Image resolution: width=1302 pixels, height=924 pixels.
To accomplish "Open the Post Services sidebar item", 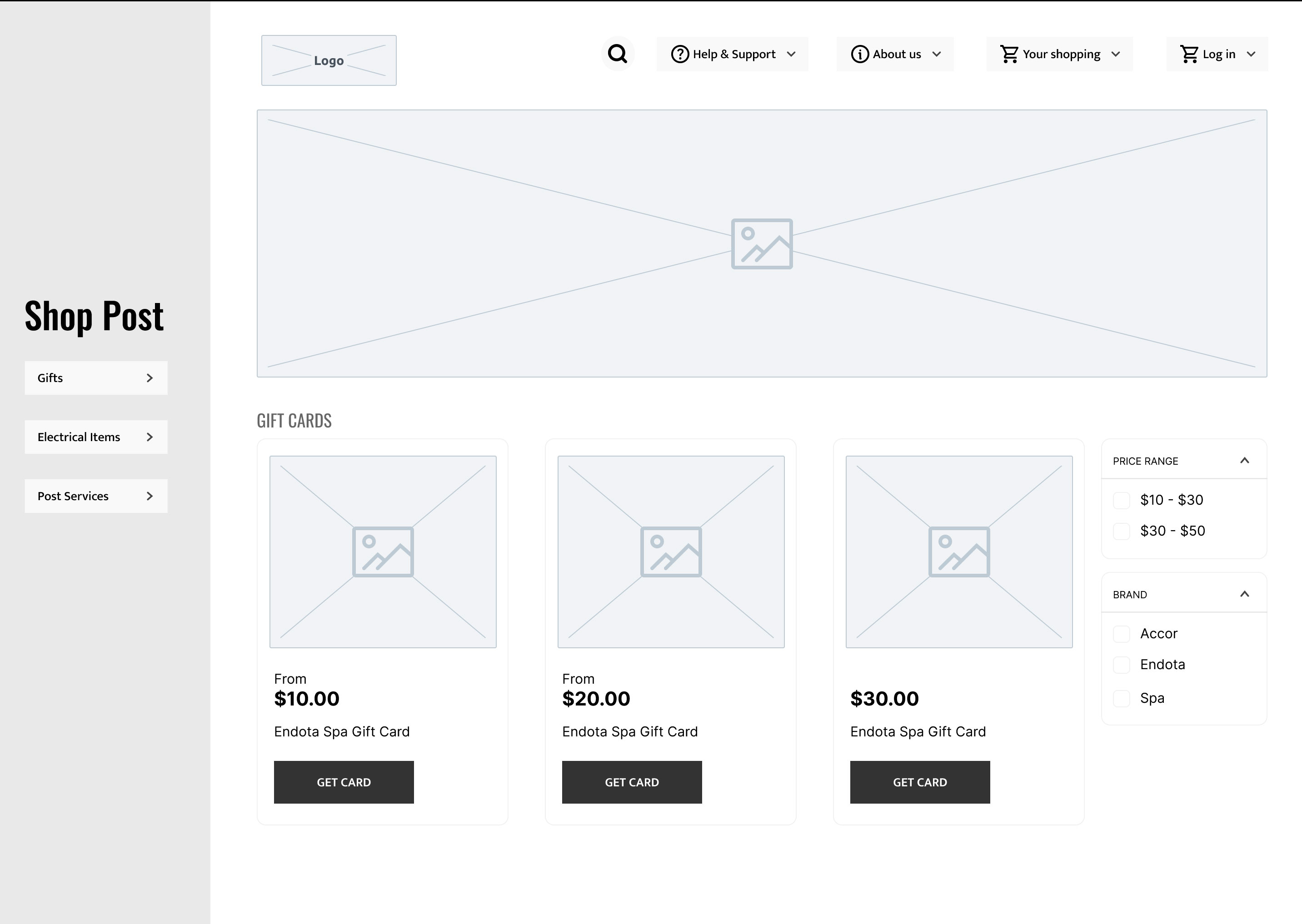I will tap(95, 496).
